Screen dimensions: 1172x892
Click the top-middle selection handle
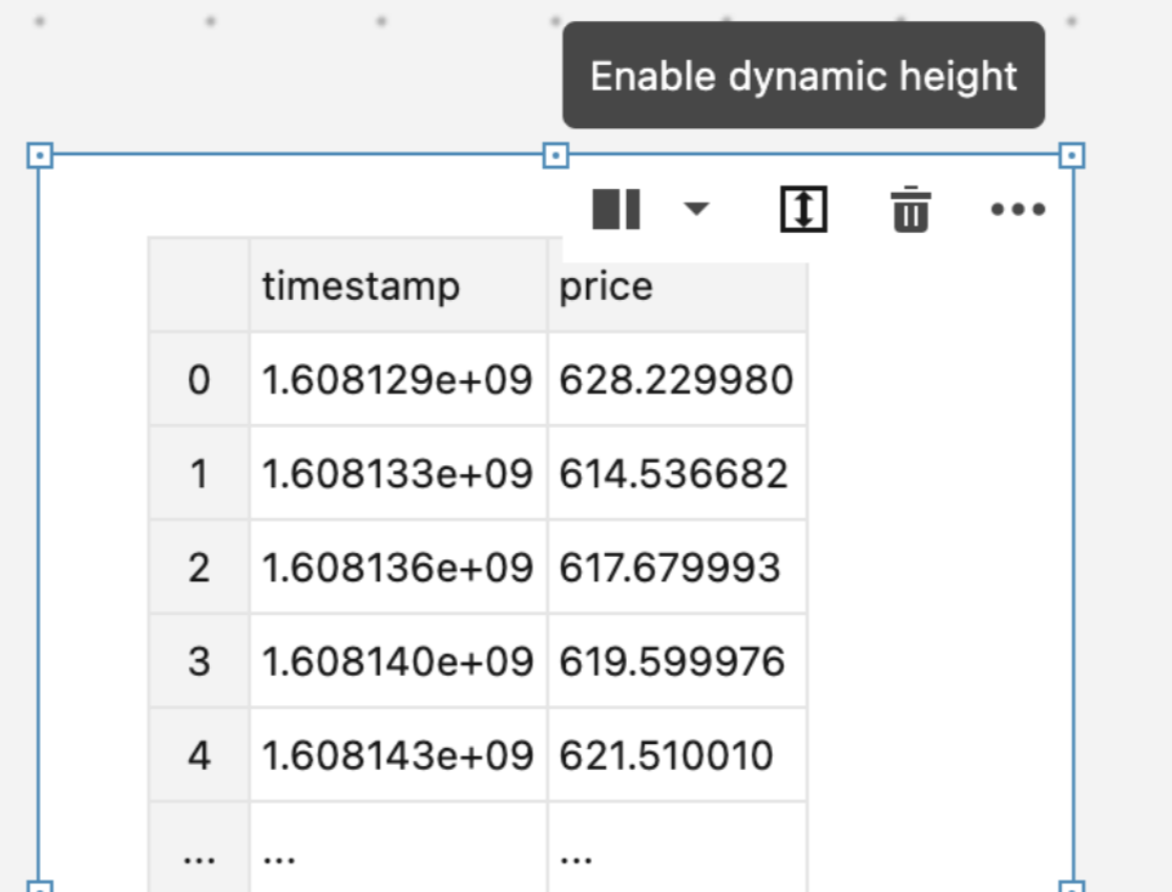click(x=557, y=155)
